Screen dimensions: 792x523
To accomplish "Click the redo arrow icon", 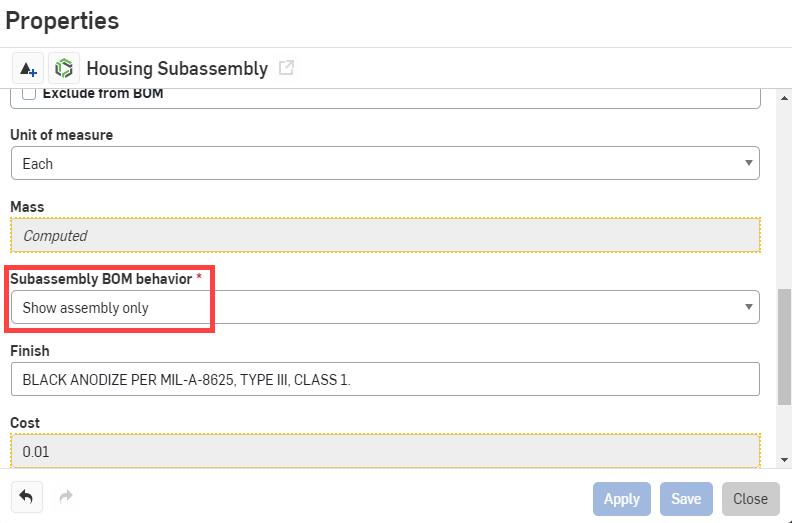I will pos(67,496).
